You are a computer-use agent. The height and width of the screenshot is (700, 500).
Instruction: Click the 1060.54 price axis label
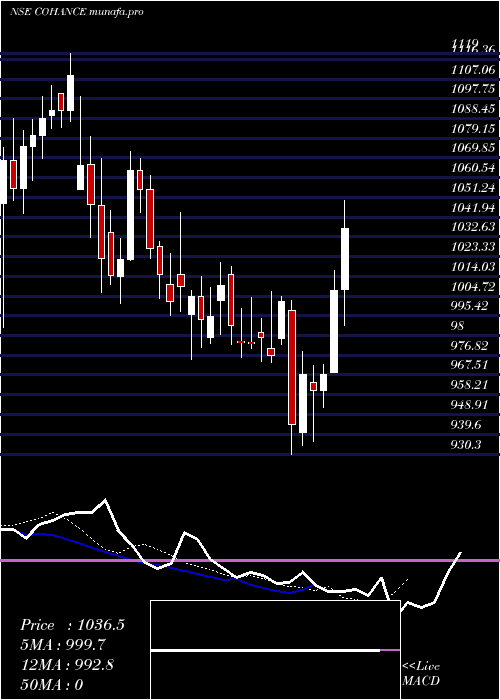473,168
